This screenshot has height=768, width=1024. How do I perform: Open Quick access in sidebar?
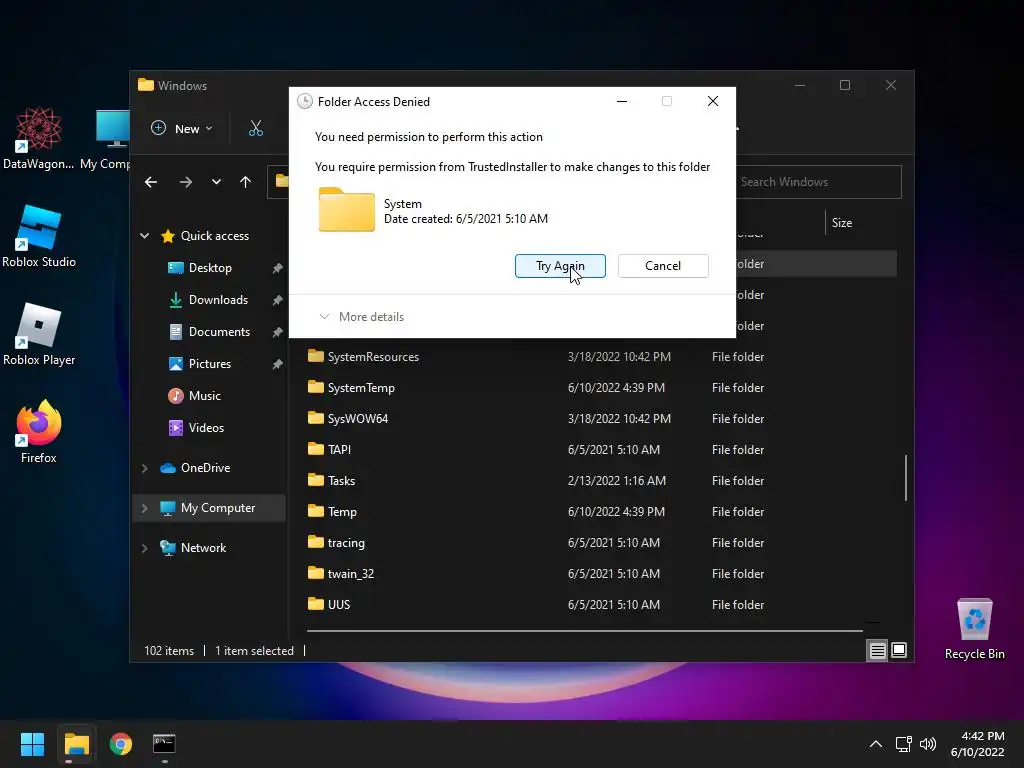tap(214, 236)
